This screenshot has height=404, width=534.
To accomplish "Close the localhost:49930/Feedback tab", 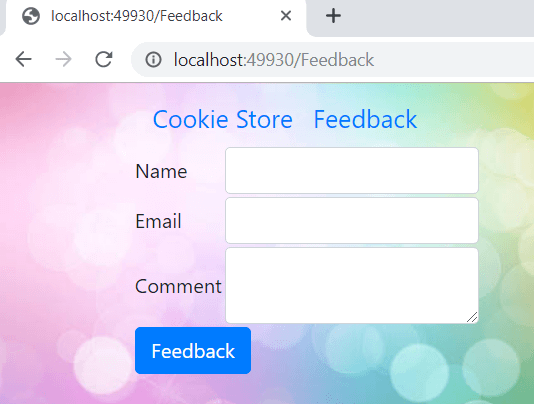I will click(286, 16).
